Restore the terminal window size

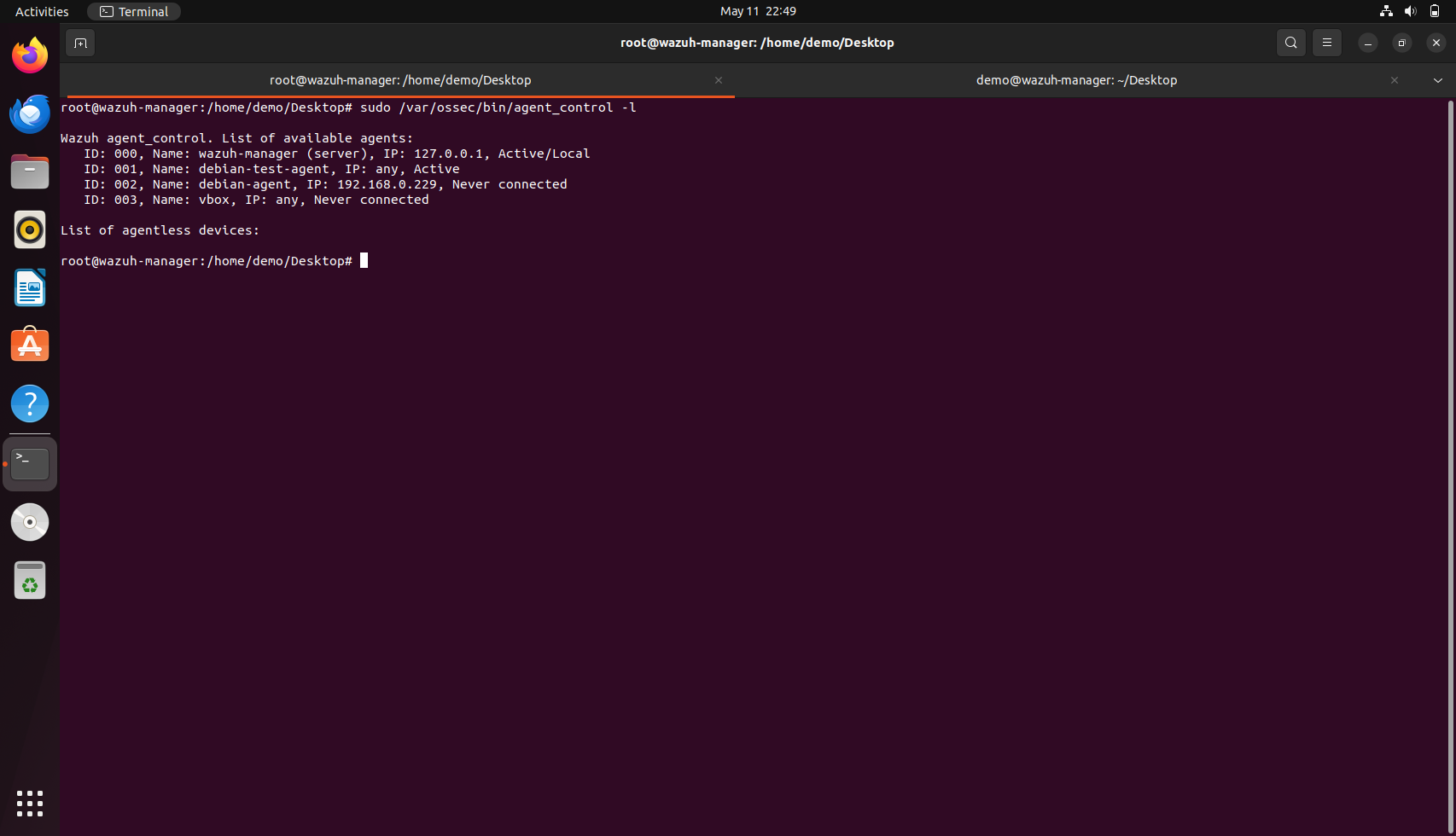pyautogui.click(x=1402, y=43)
